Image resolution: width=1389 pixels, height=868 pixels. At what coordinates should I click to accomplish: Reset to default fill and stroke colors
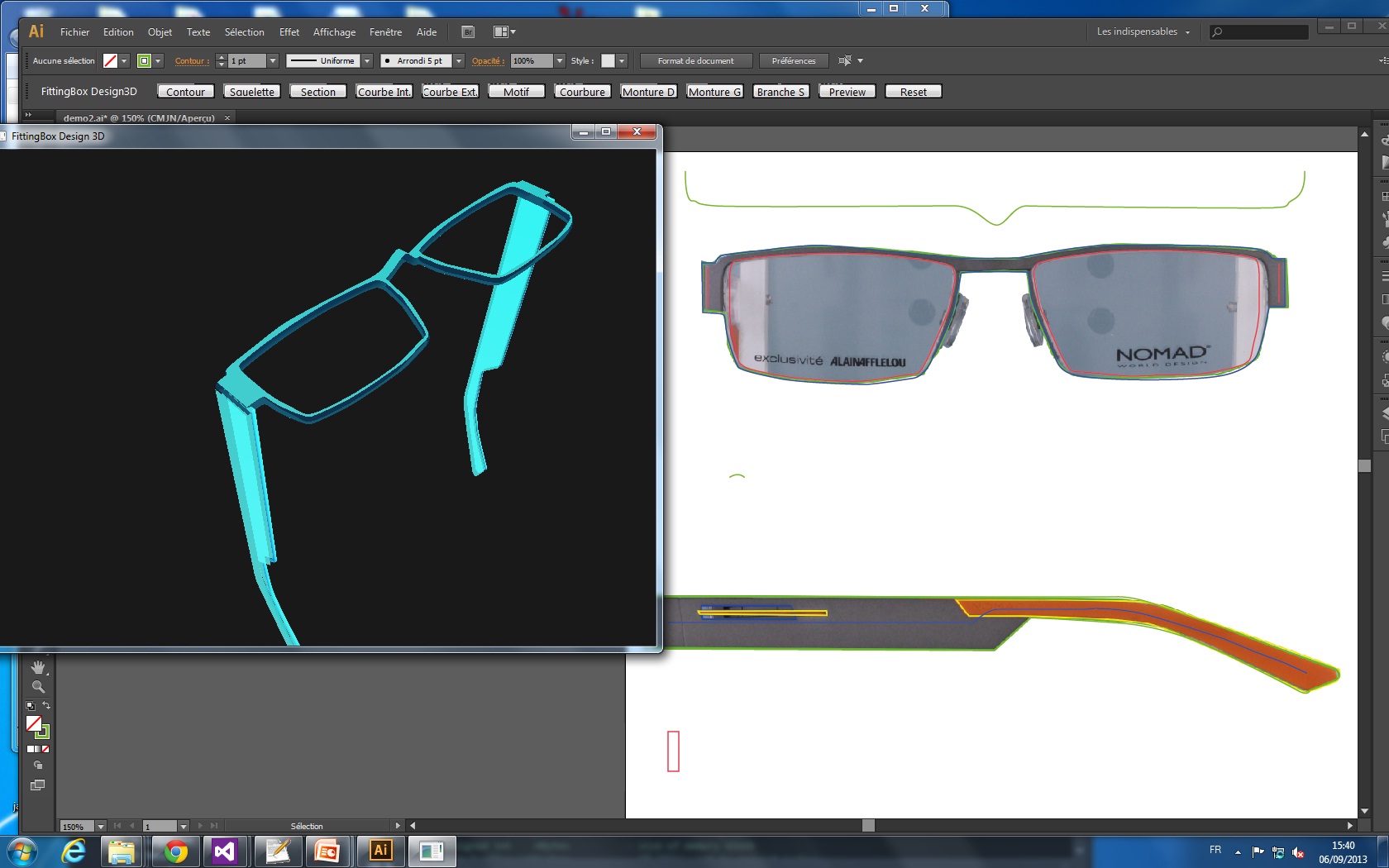tap(31, 706)
